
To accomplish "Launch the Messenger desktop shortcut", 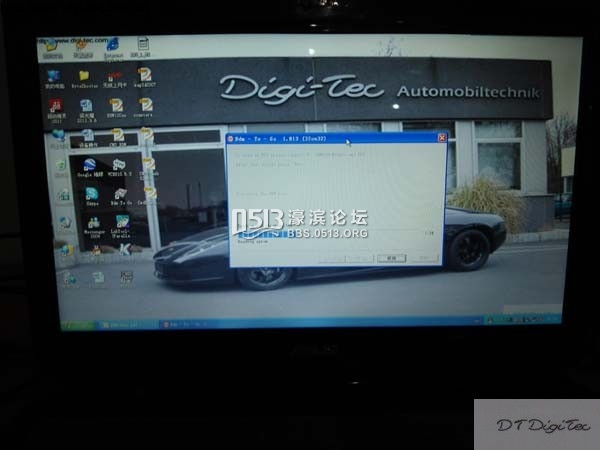I will coord(93,223).
